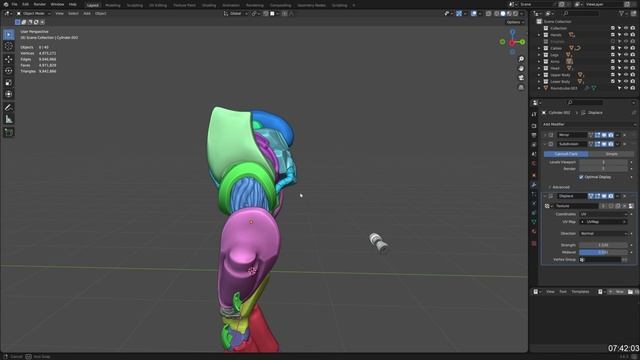Open the Object Data properties tab icon
The width and height of the screenshot is (640, 360).
point(534,222)
